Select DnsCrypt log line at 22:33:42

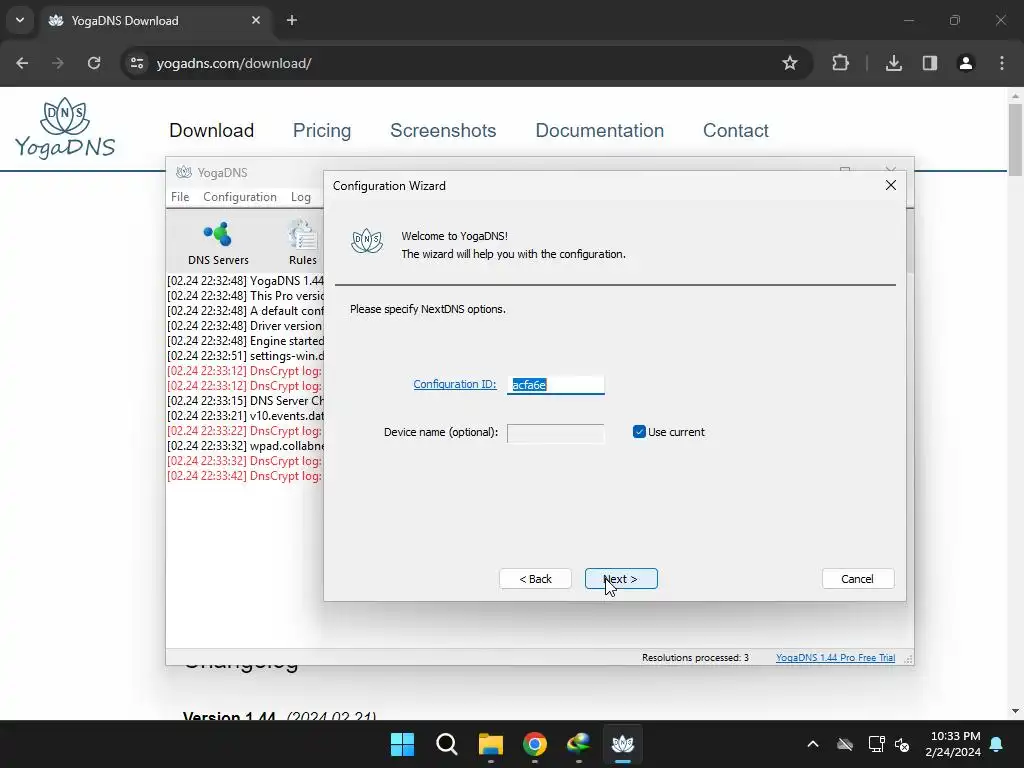tap(245, 476)
